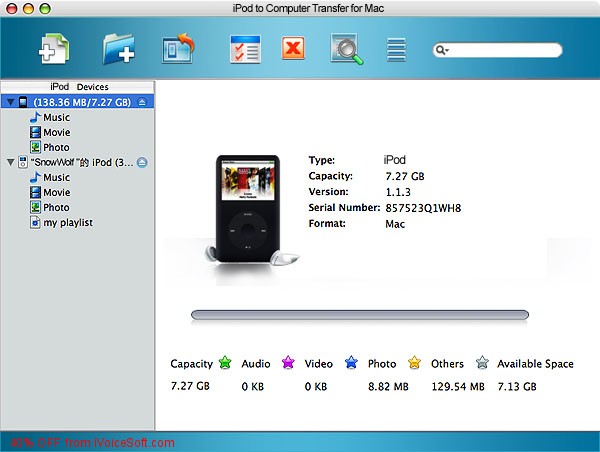The width and height of the screenshot is (600, 452).
Task: Click the add folder toolbar icon
Action: point(119,49)
